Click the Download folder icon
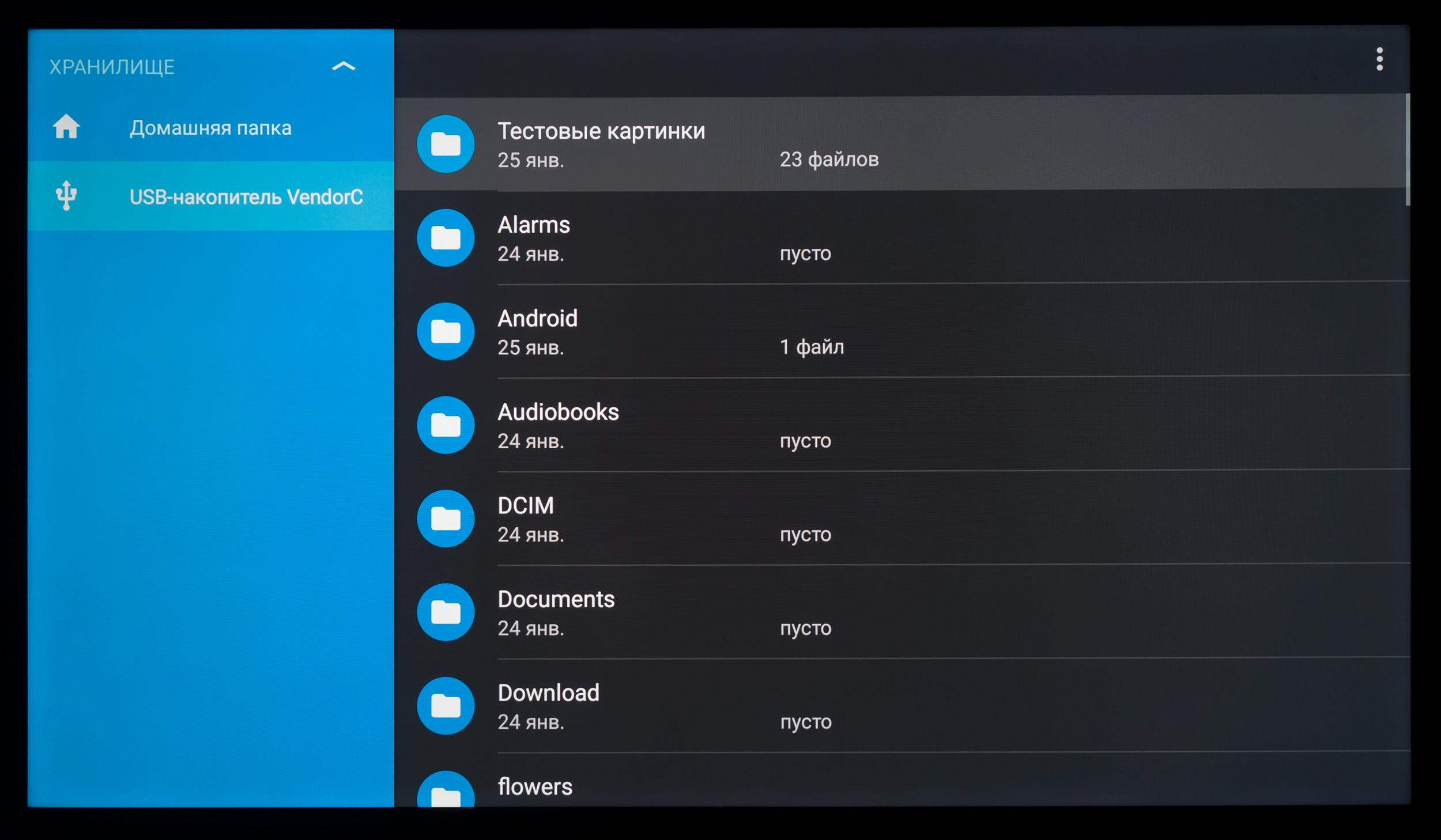 pos(446,706)
